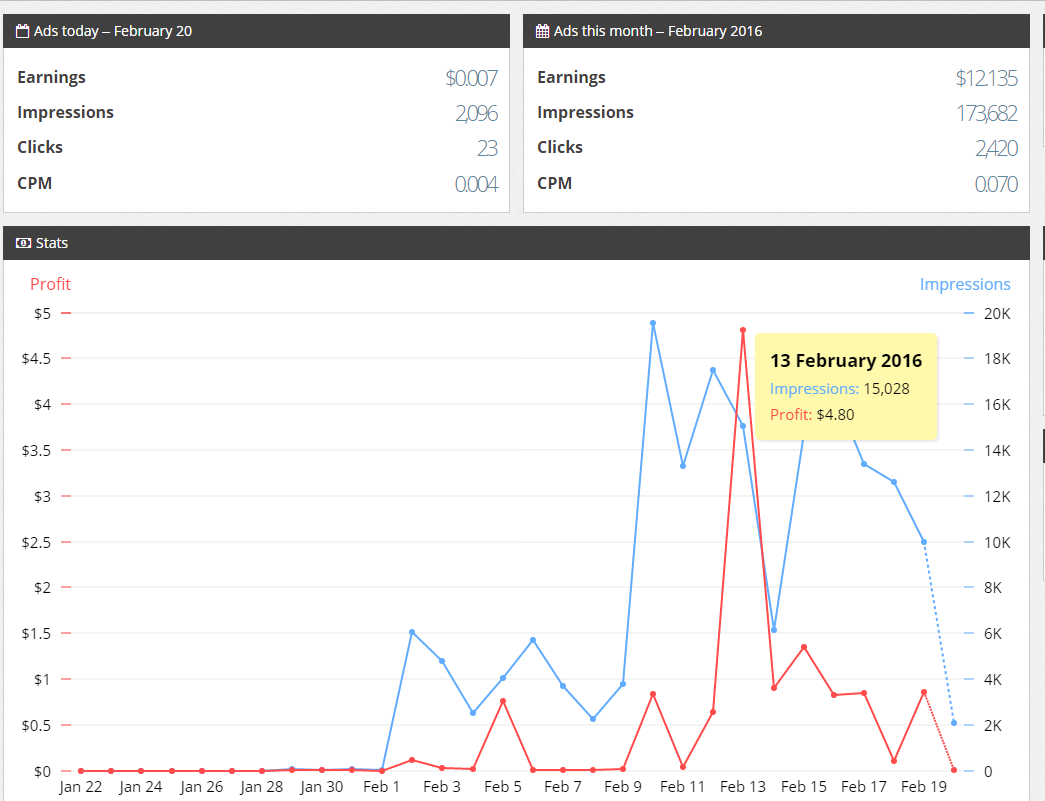Click the red profit point above Feb 5
The image size is (1045, 801).
[x=503, y=701]
